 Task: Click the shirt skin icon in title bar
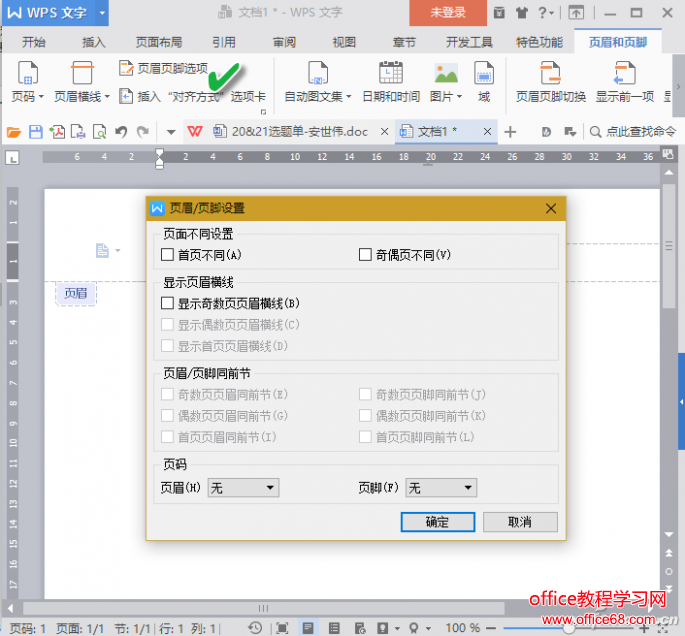click(x=522, y=13)
